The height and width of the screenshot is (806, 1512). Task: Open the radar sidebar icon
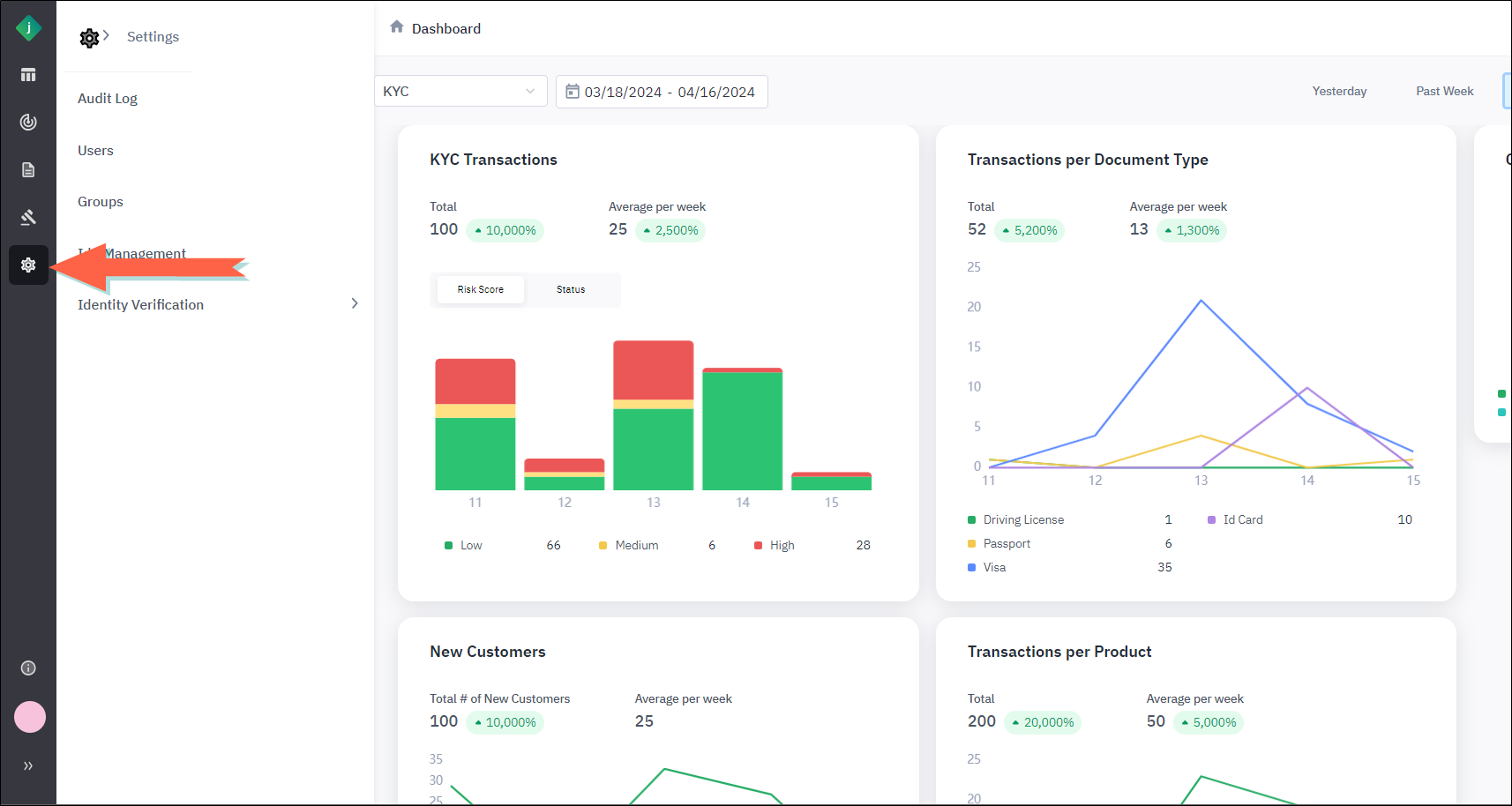tap(28, 123)
